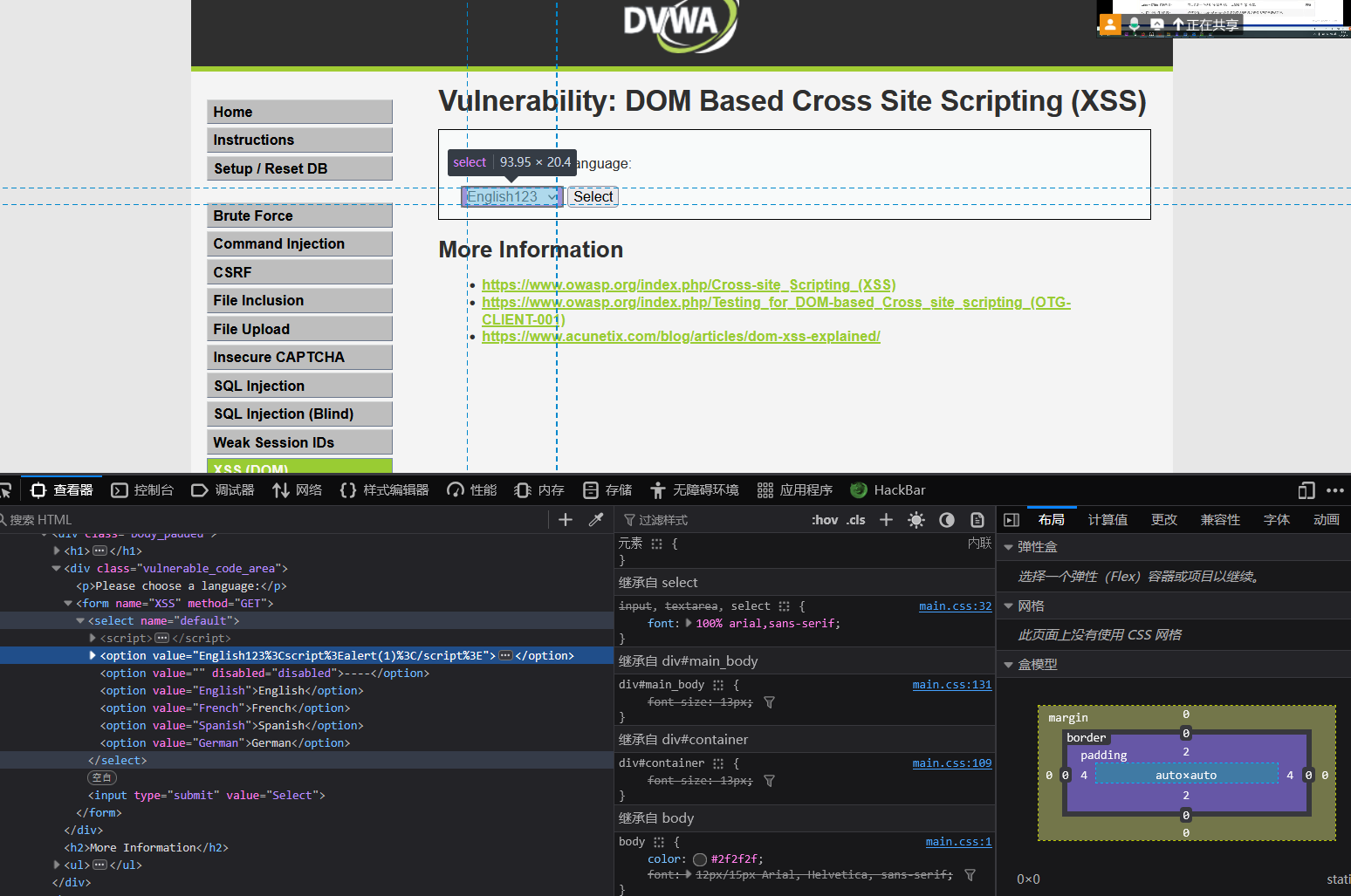Open the 应用程序 application tab
Image resolution: width=1351 pixels, height=896 pixels.
click(x=795, y=490)
